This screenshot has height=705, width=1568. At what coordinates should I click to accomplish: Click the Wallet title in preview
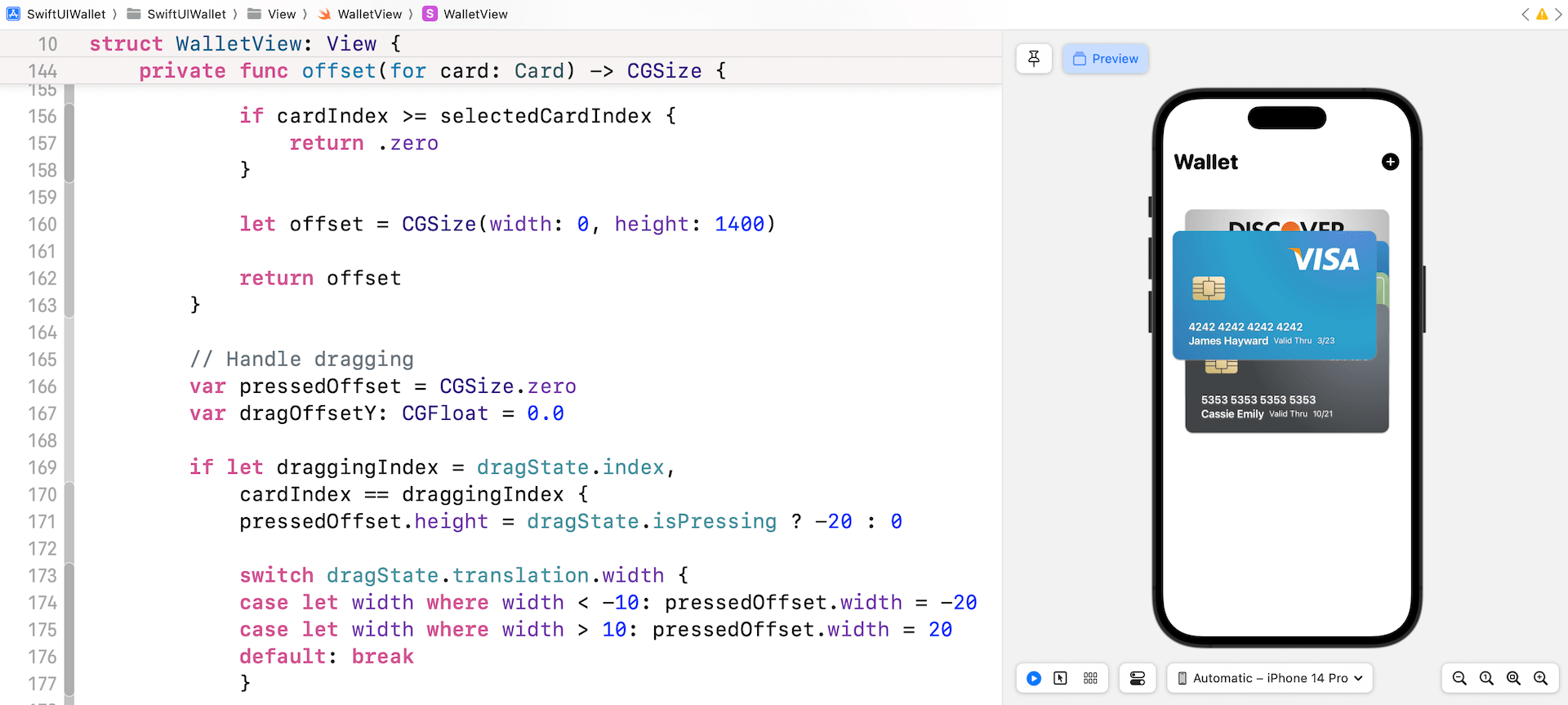tap(1205, 162)
